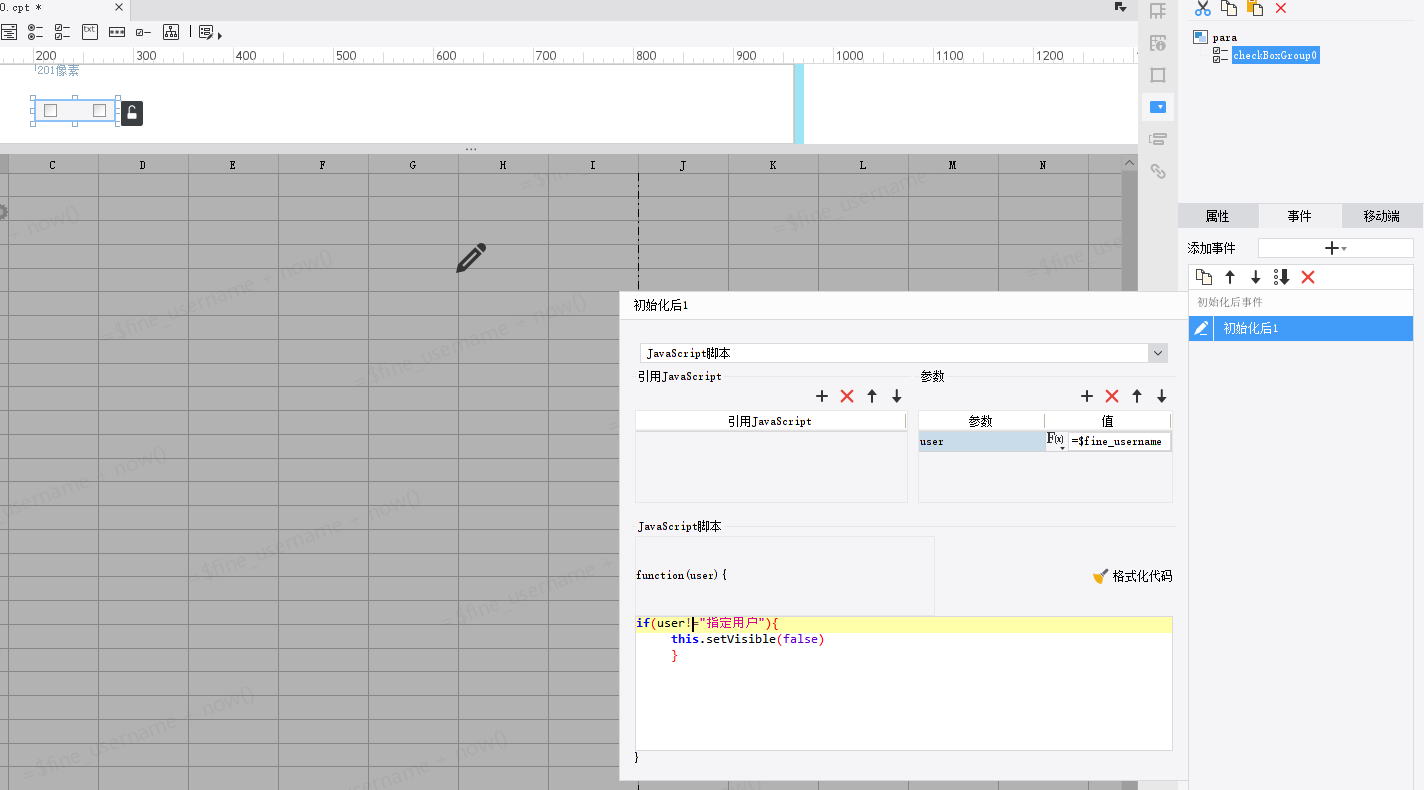Close the .cpt report tab
The height and width of the screenshot is (790, 1424).
(118, 8)
